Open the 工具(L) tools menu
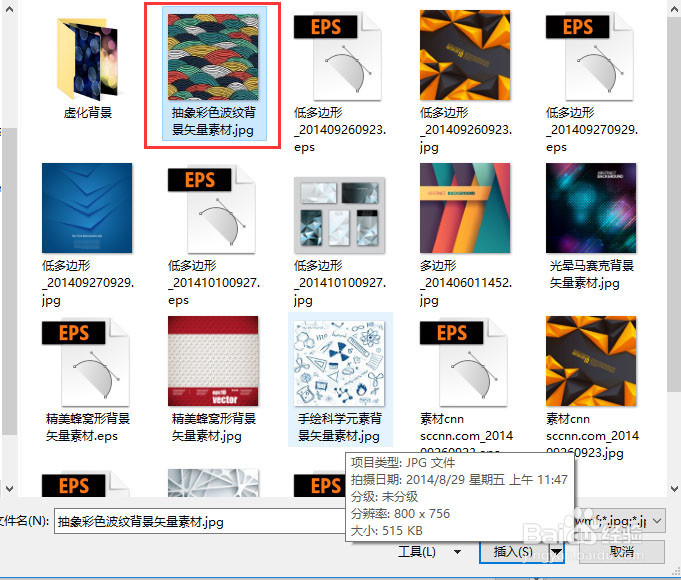The height and width of the screenshot is (580, 681). click(429, 552)
